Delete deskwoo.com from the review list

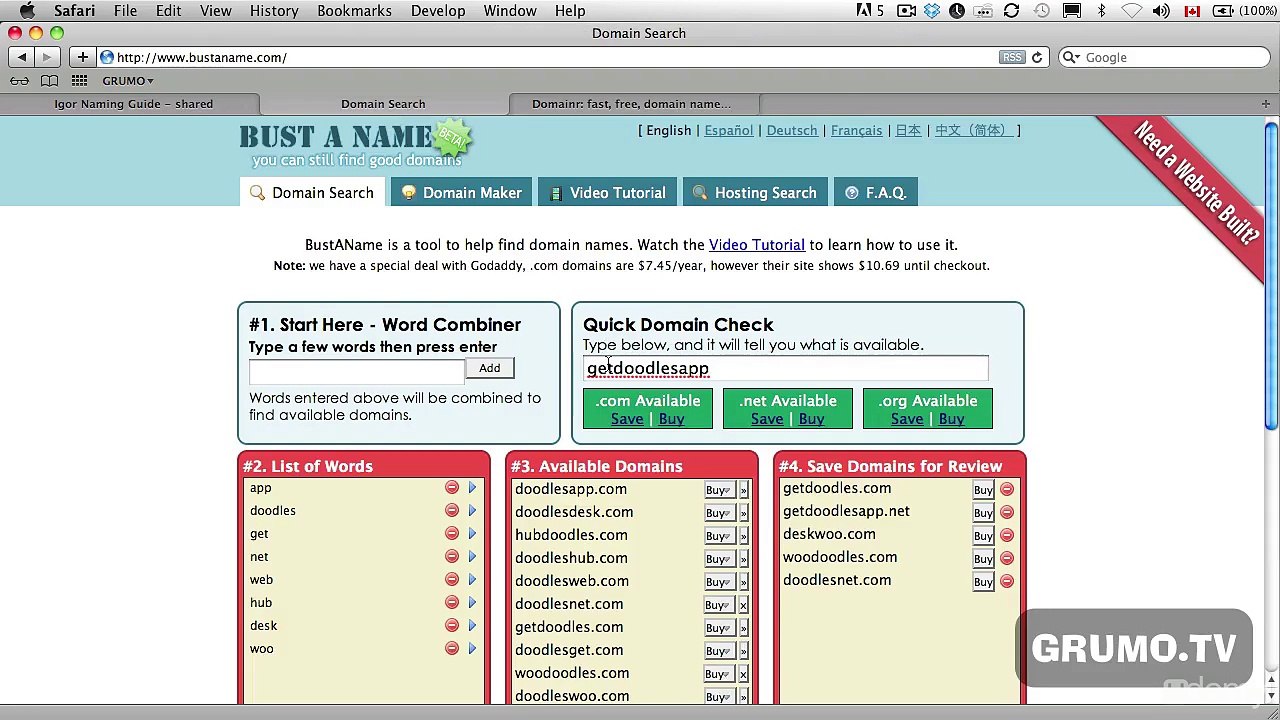click(x=1007, y=535)
